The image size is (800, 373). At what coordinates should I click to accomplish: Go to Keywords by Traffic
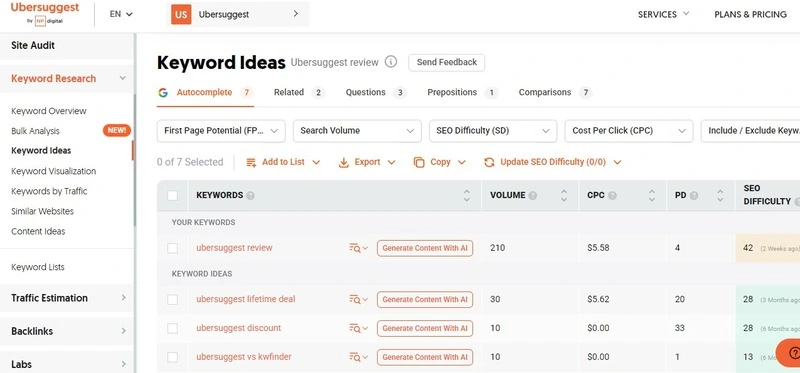pos(49,191)
